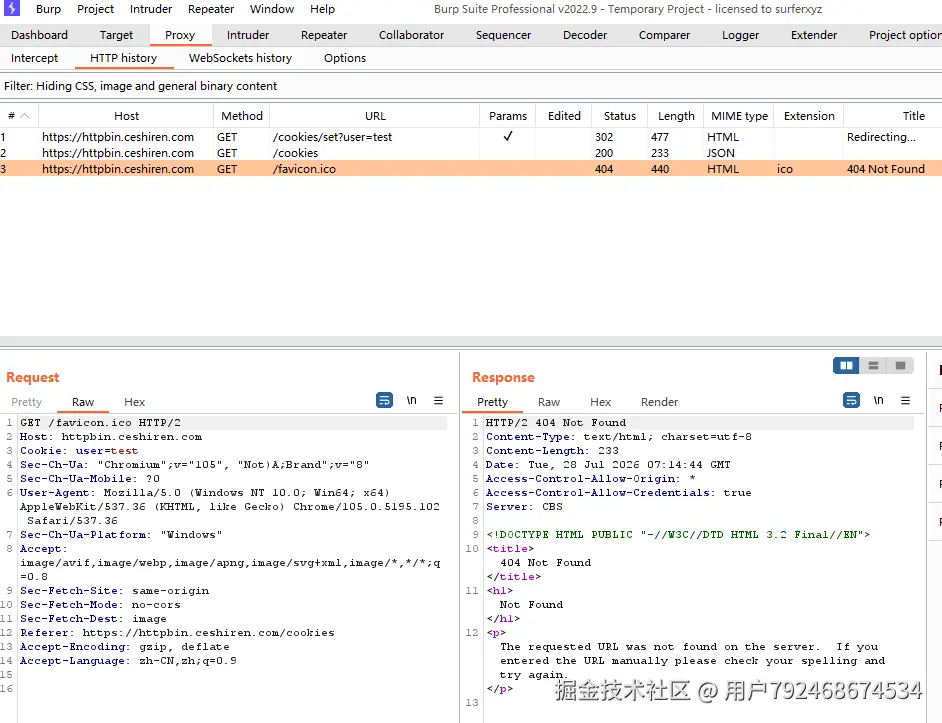Viewport: 942px width, 723px height.
Task: Open the Repeater menu
Action: tap(211, 9)
